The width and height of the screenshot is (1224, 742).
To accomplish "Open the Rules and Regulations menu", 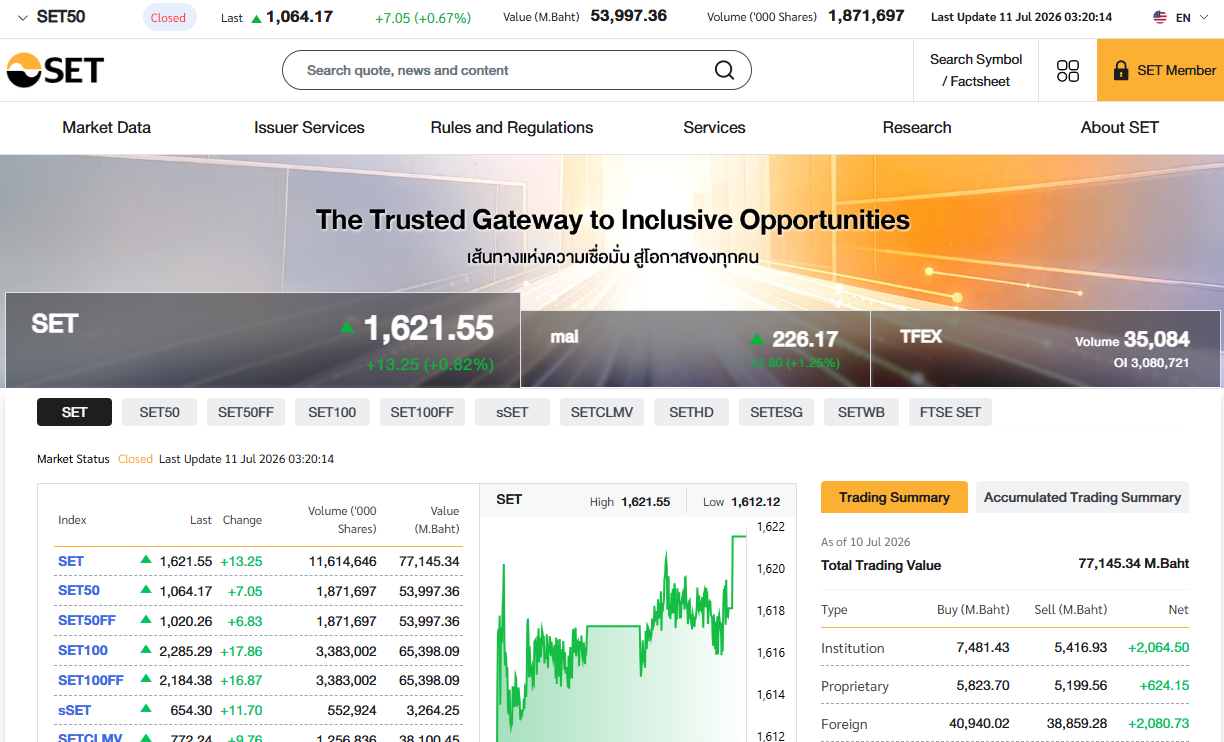I will pos(512,127).
